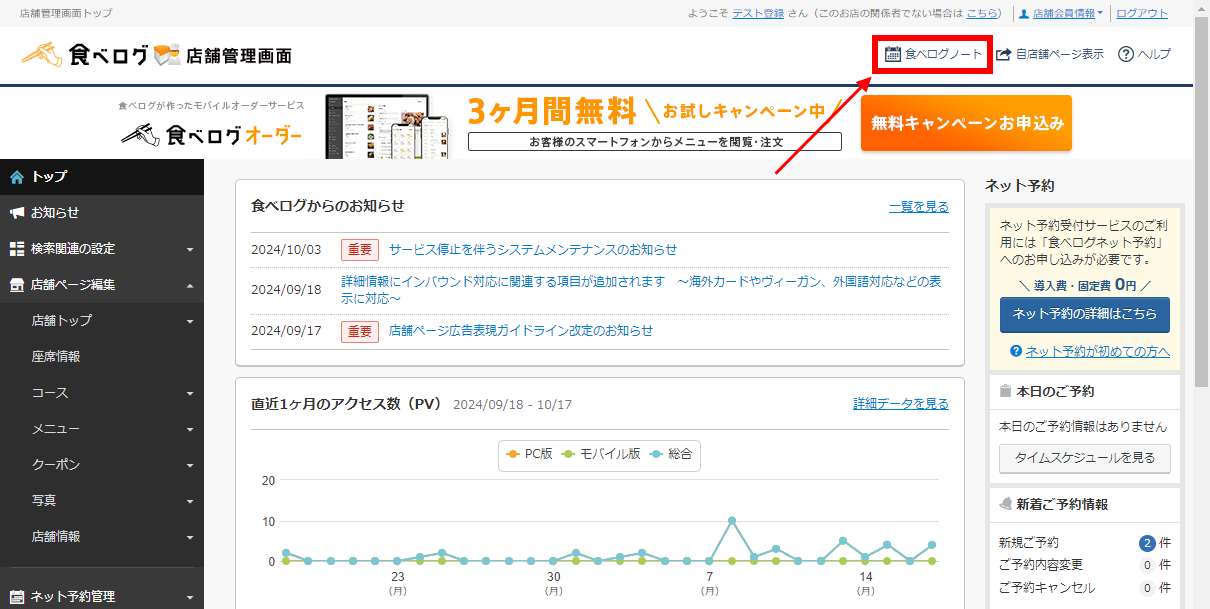Collapse the 店舗ページ編集 sidebar section arrow
Viewport: 1210px width, 609px height.
[x=190, y=285]
